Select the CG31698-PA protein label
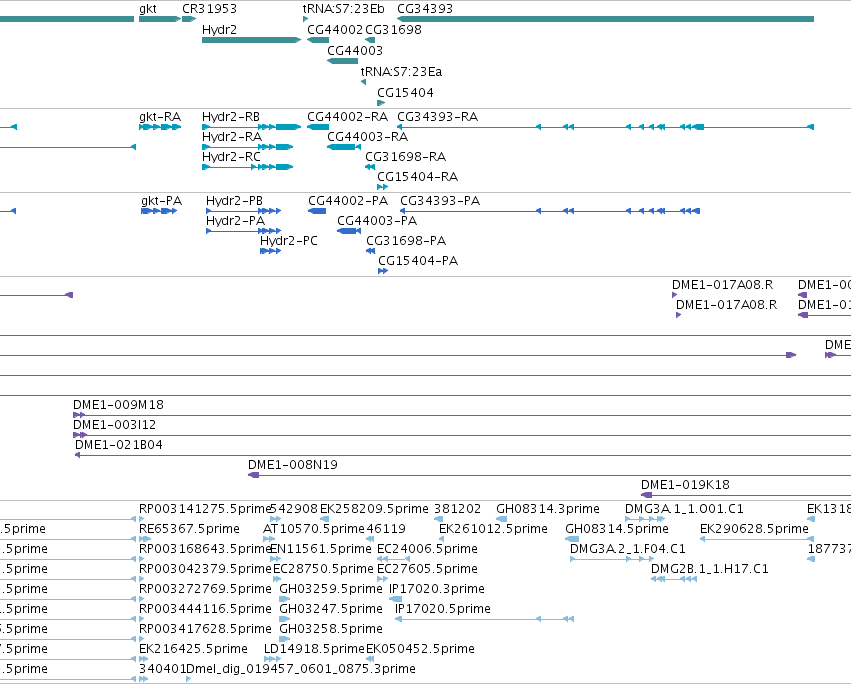851x684 pixels. [x=406, y=241]
